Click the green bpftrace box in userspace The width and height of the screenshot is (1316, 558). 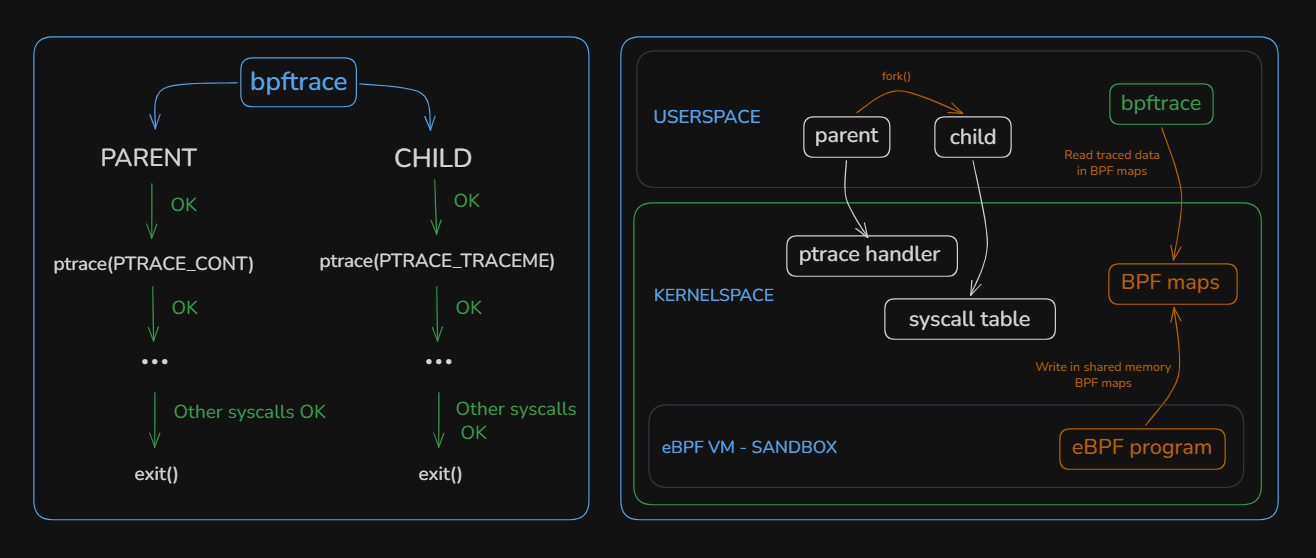click(1161, 104)
